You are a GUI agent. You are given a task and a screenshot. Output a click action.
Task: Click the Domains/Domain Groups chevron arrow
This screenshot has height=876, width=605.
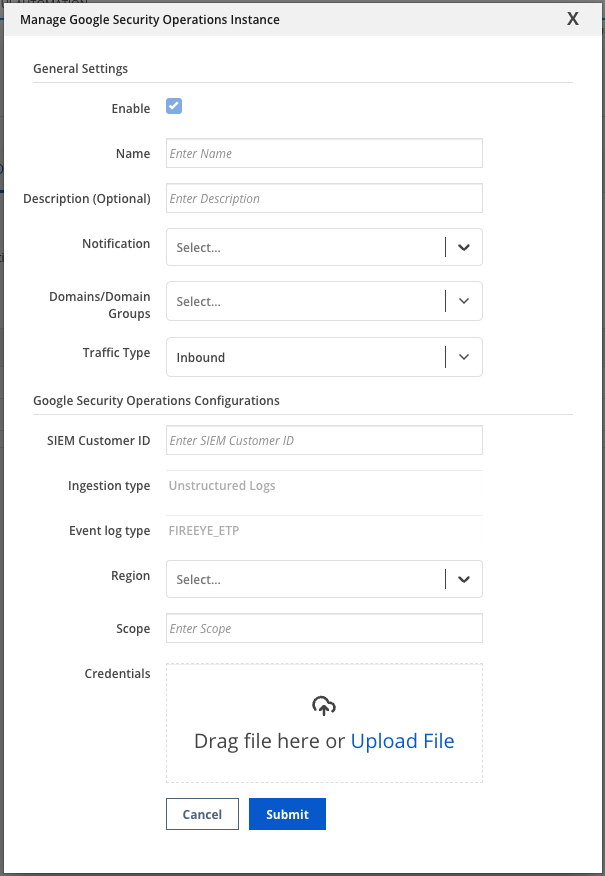(464, 301)
